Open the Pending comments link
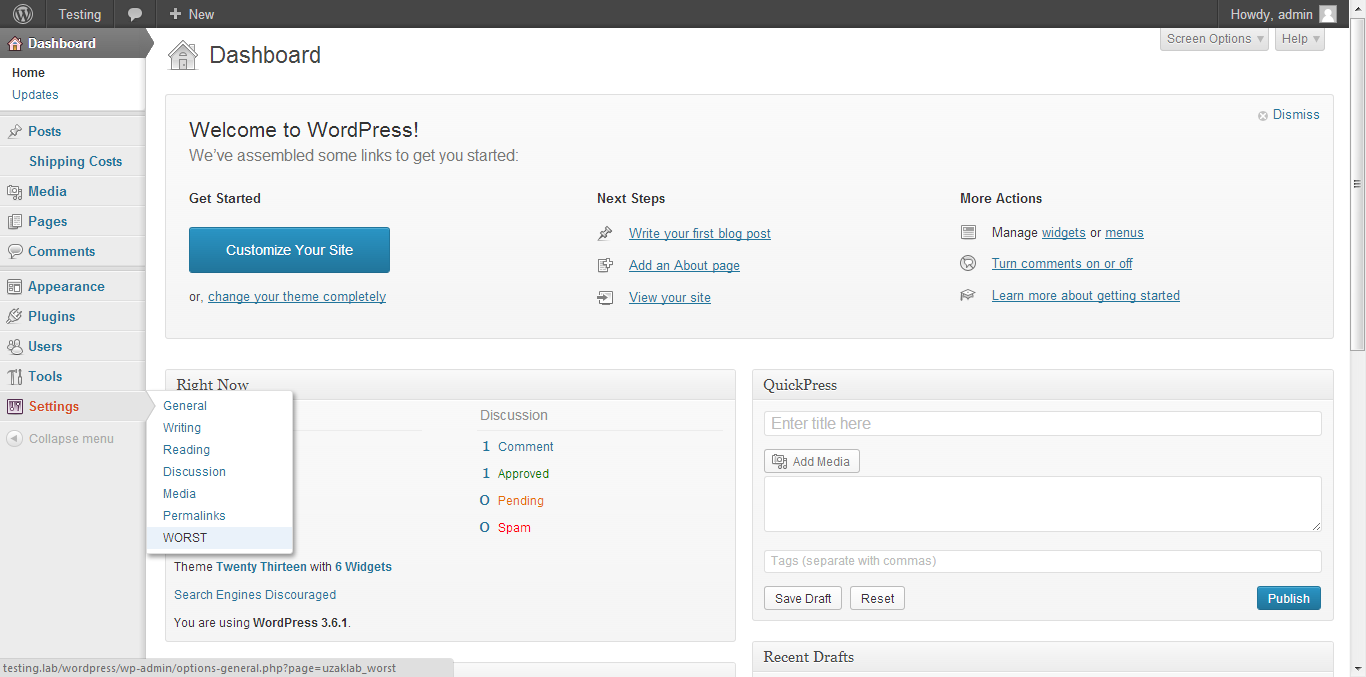This screenshot has width=1366, height=677. coord(521,500)
